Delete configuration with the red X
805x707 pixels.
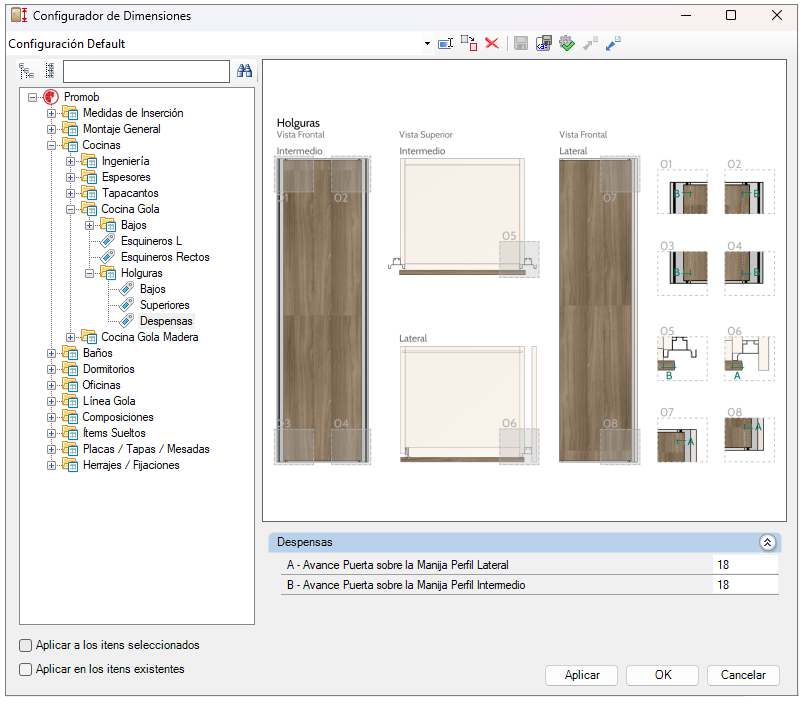[491, 43]
